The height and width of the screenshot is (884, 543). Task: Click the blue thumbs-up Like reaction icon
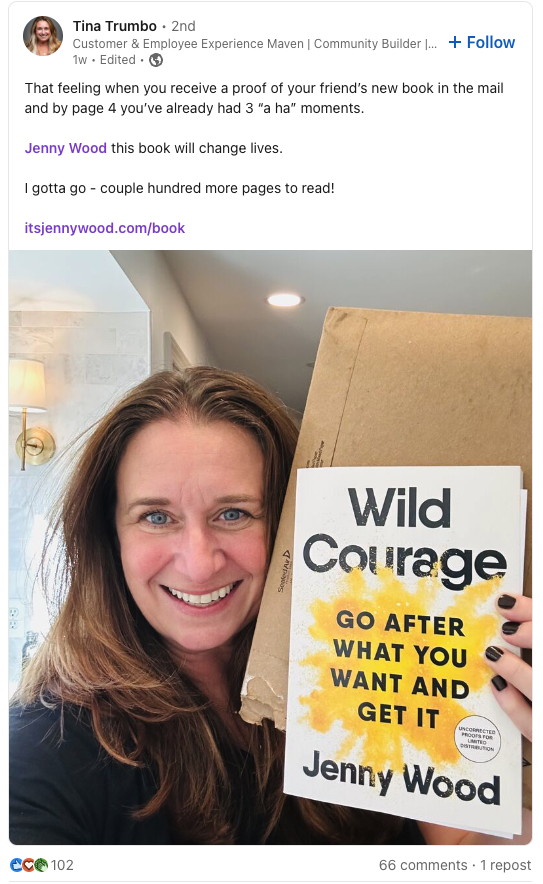click(x=16, y=864)
